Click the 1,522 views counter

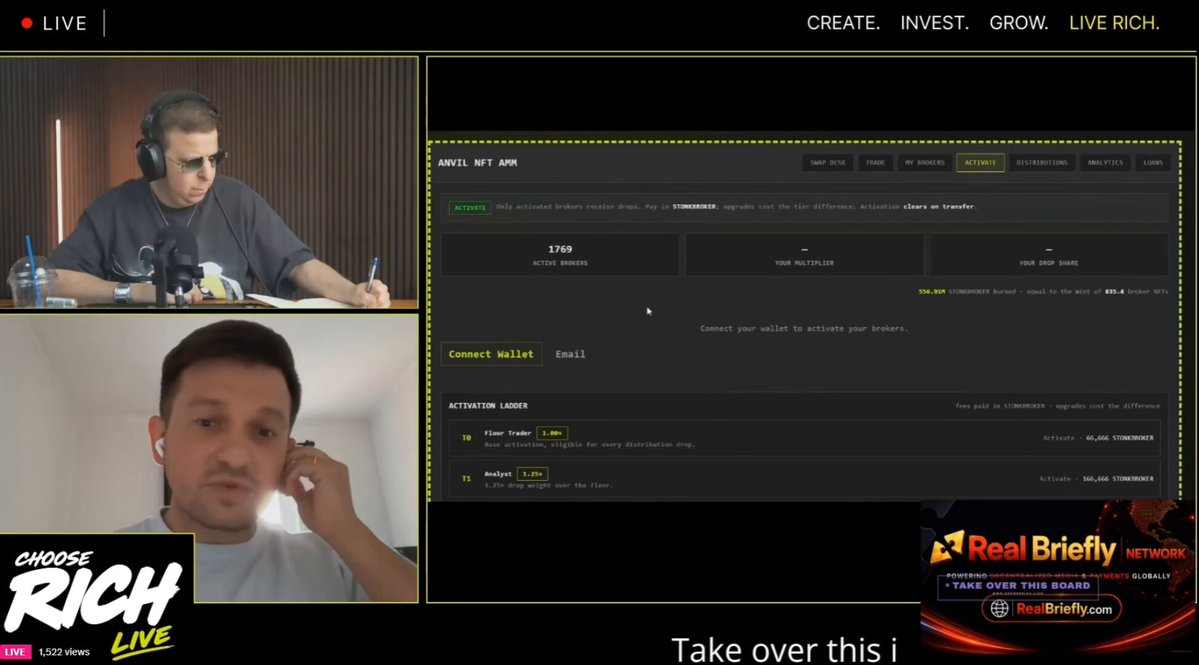point(64,652)
